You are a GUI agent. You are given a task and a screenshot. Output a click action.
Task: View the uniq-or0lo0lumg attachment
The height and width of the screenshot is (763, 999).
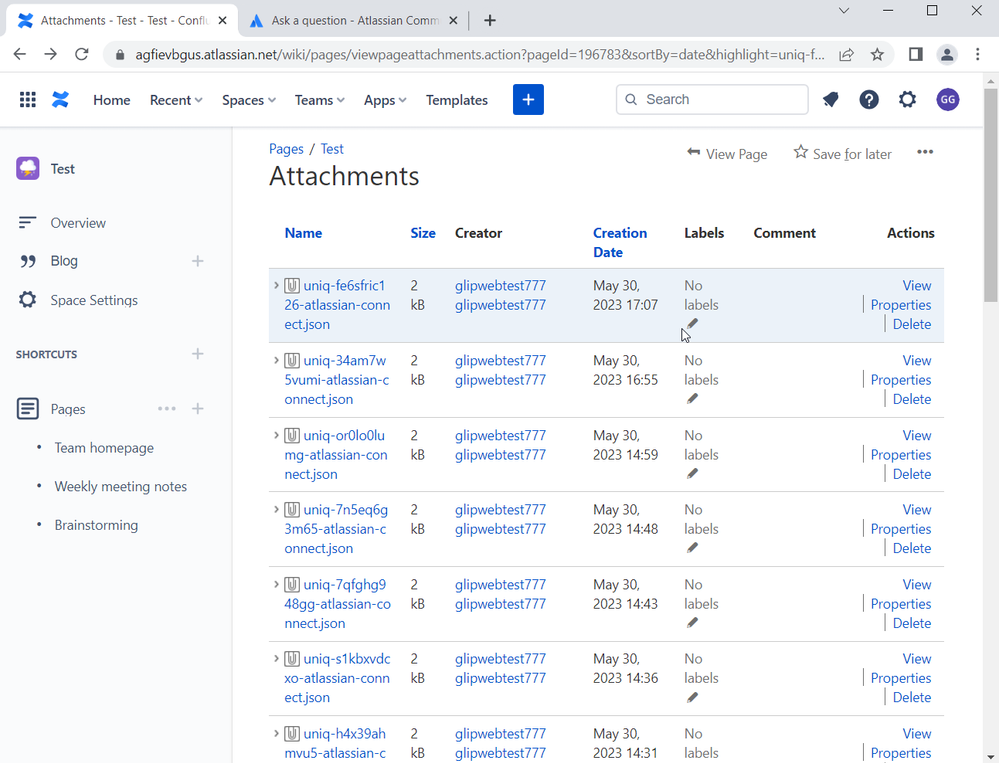(917, 436)
